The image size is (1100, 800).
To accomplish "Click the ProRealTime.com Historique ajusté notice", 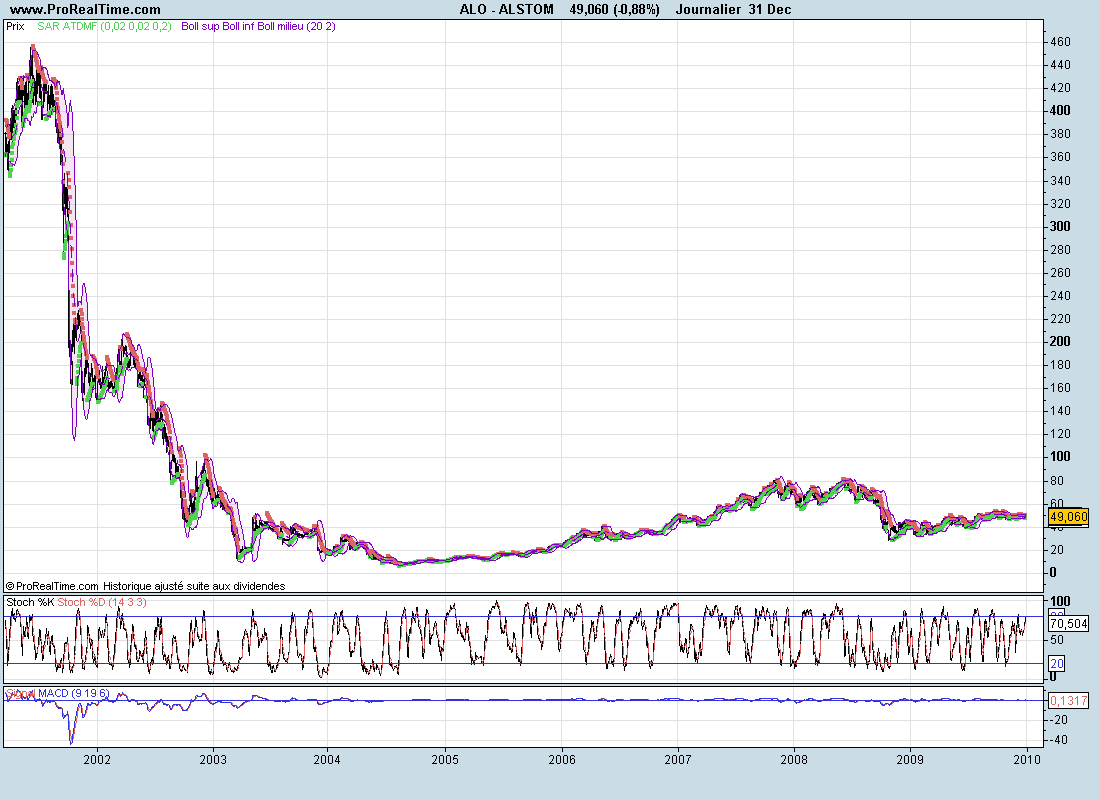I will click(145, 585).
